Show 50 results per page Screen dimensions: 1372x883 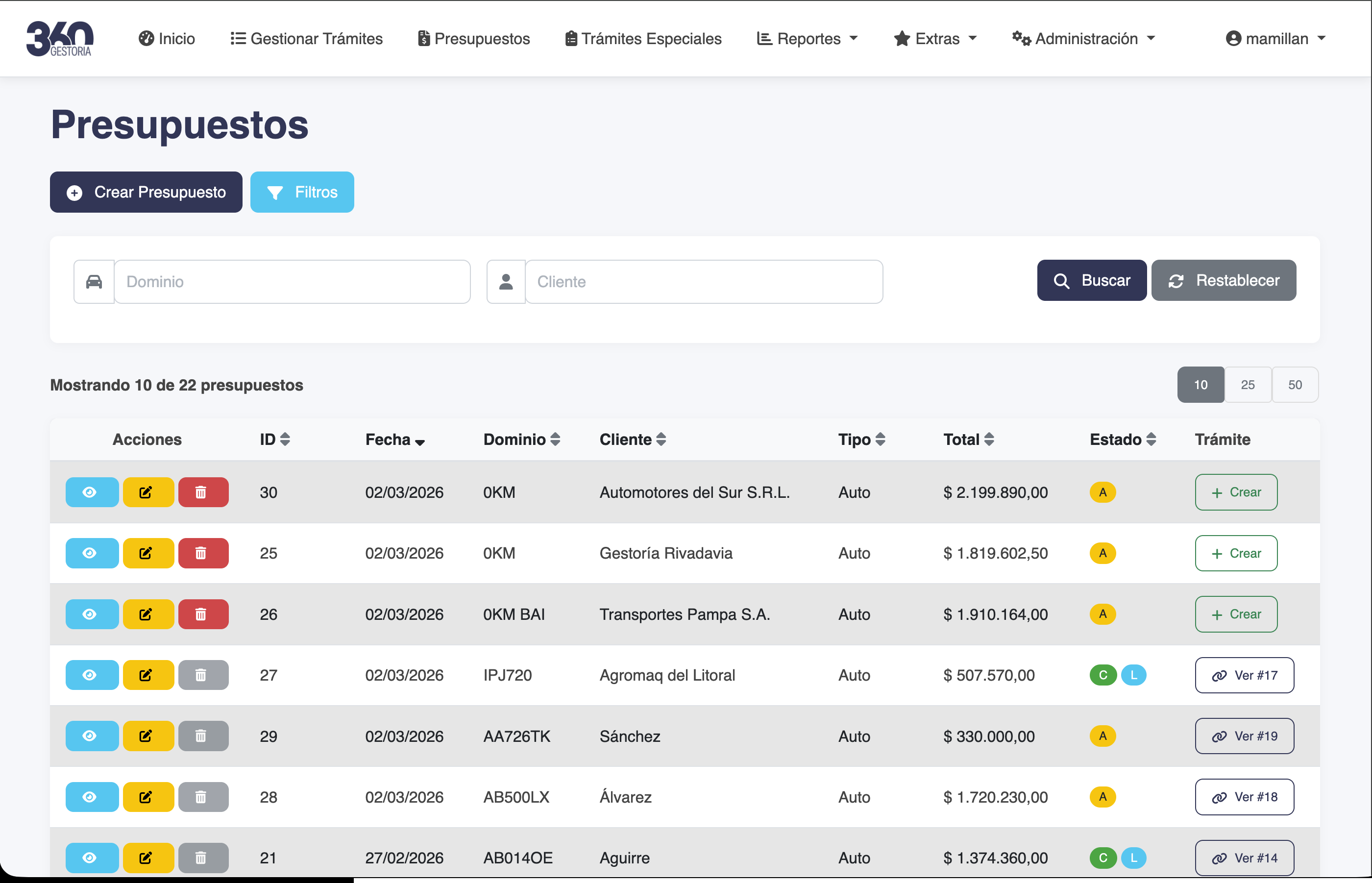point(1295,385)
